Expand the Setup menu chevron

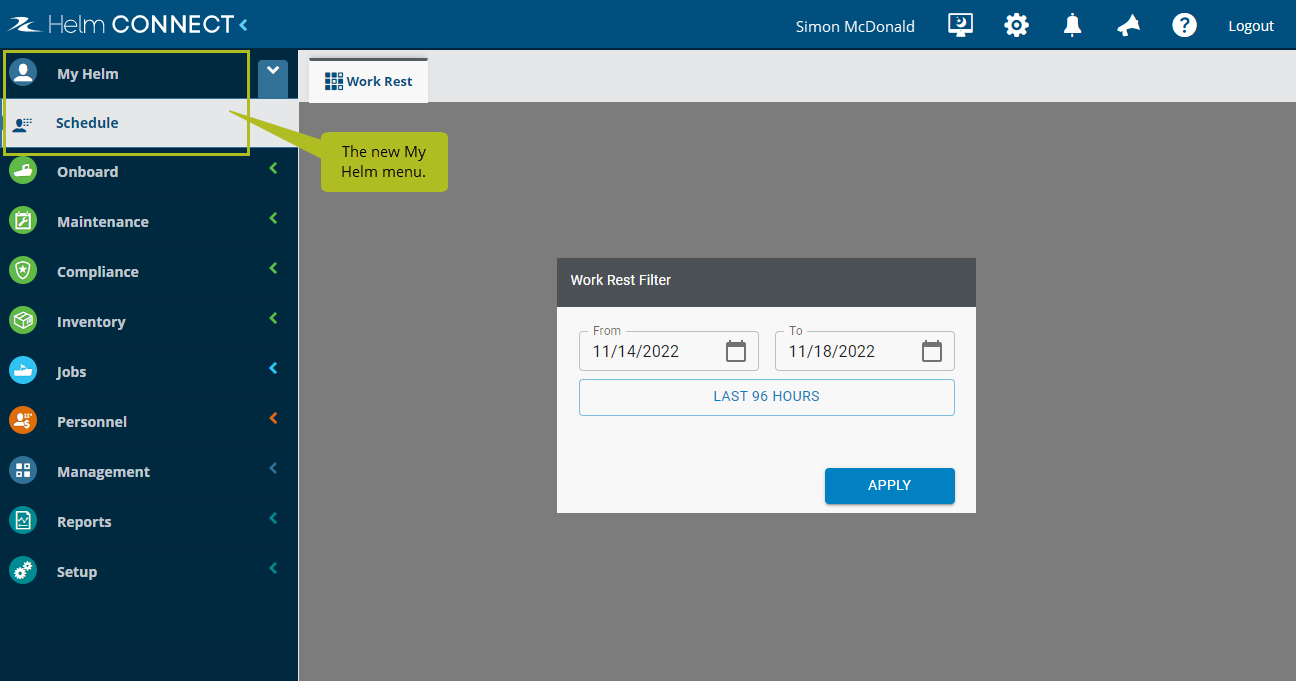point(273,569)
